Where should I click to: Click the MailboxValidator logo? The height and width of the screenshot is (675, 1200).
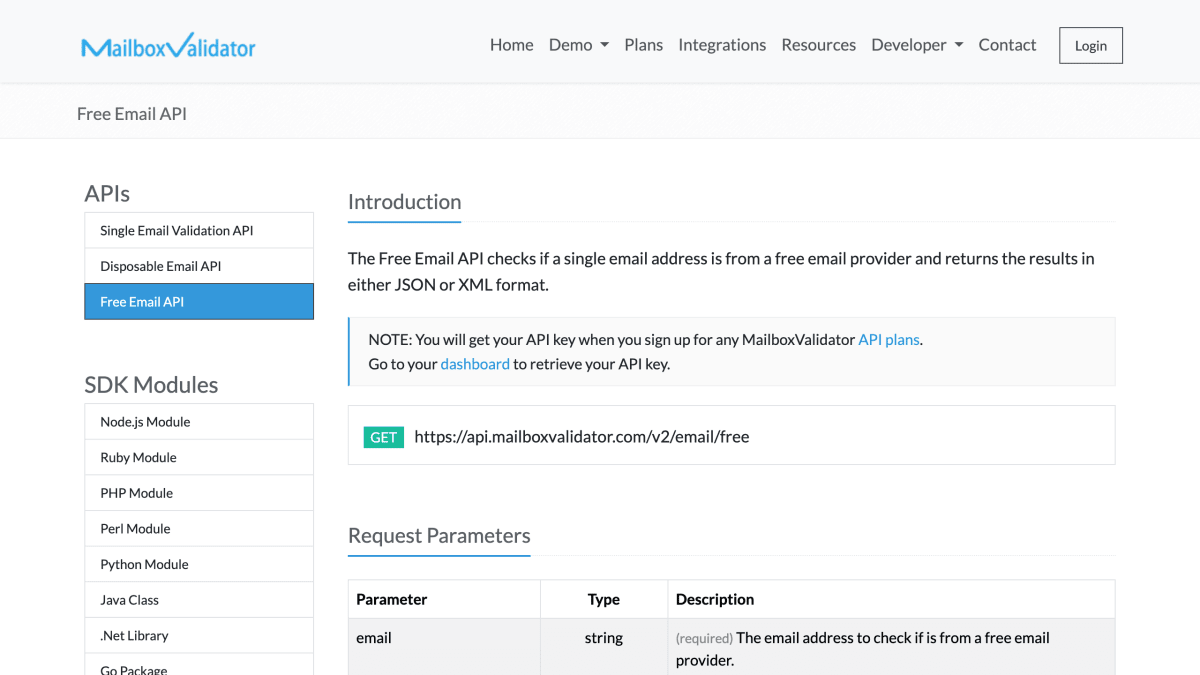click(168, 45)
